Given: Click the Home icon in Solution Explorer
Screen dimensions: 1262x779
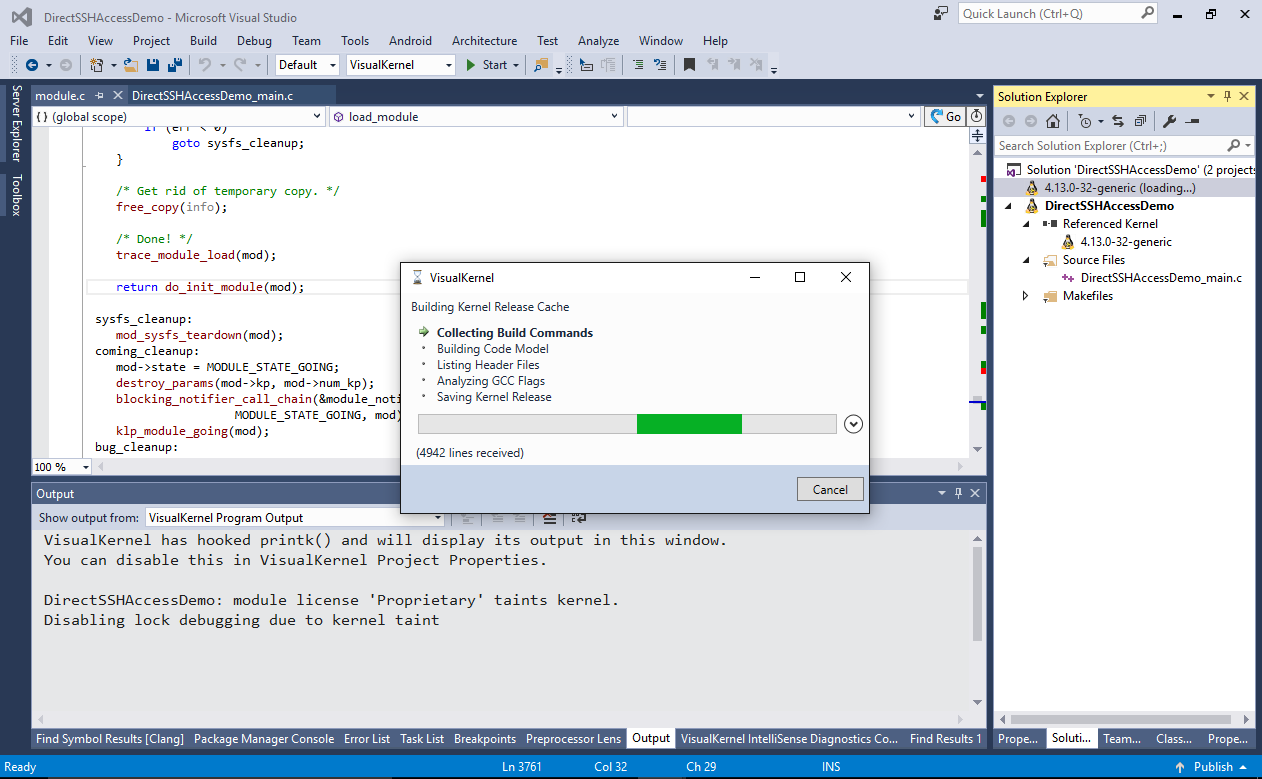Looking at the screenshot, I should tap(1053, 121).
